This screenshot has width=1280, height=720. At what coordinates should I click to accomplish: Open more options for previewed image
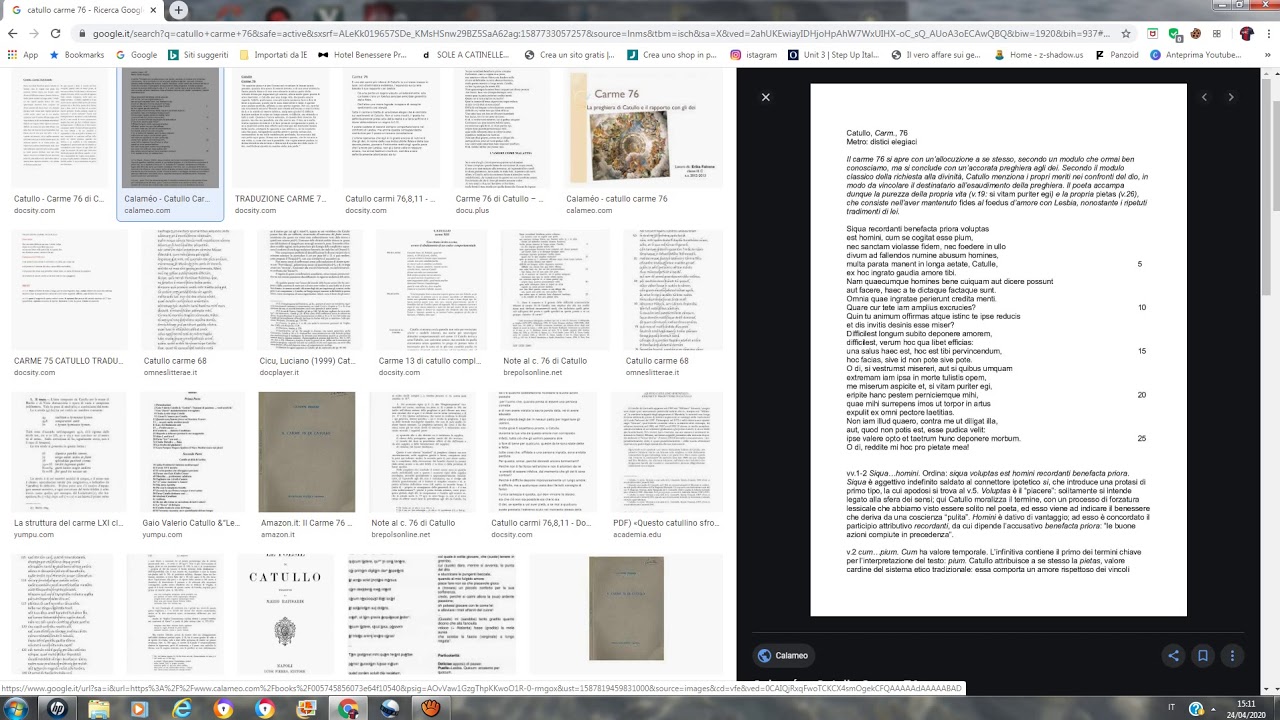tap(1232, 656)
